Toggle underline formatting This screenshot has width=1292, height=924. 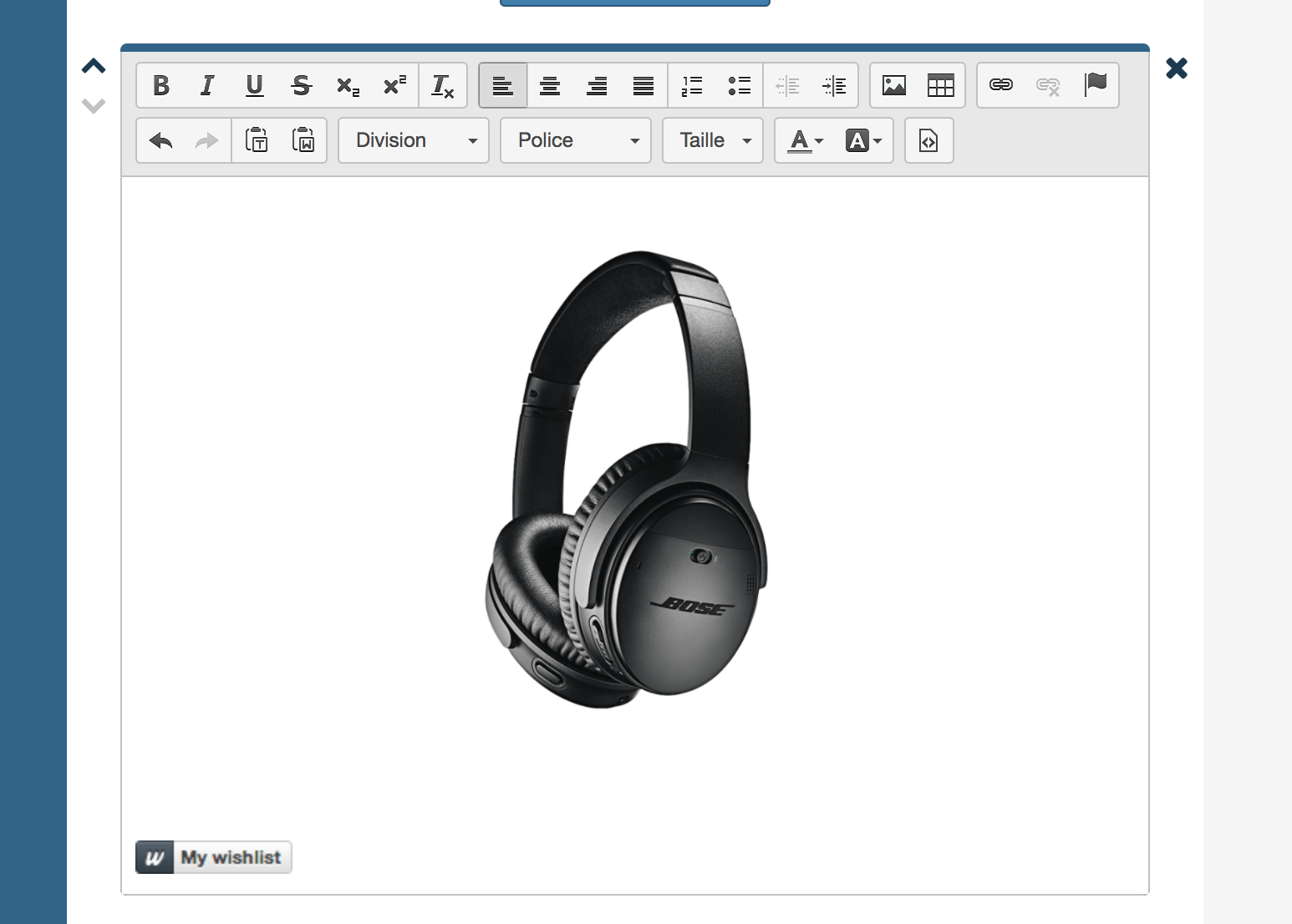click(x=255, y=85)
